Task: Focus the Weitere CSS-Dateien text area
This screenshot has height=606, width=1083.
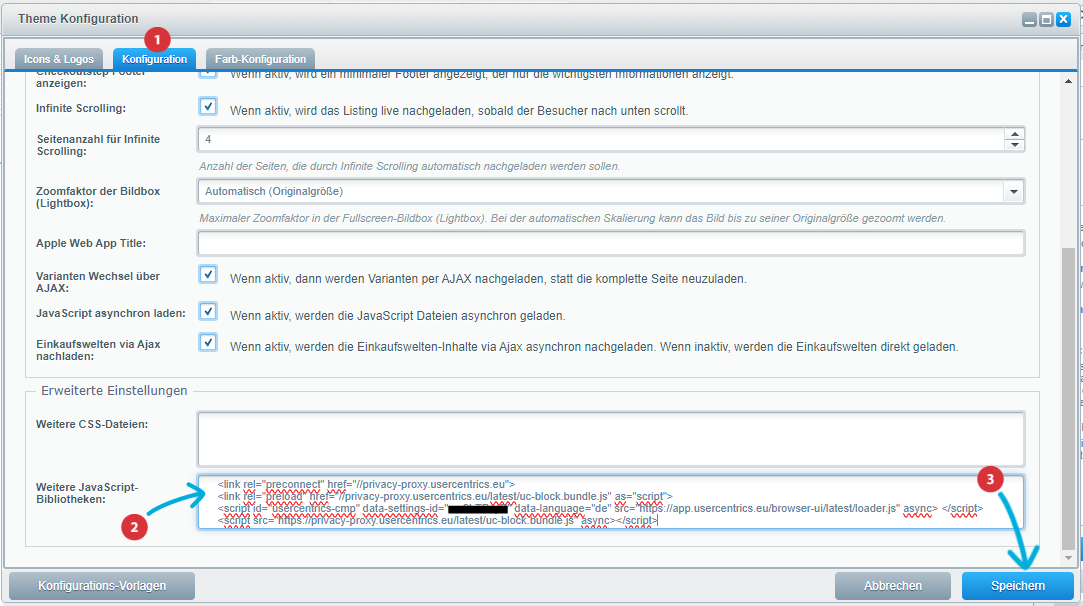Action: [x=610, y=439]
